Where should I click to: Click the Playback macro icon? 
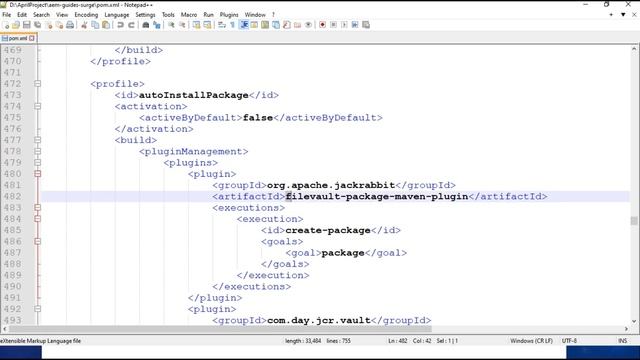pyautogui.click(x=344, y=25)
